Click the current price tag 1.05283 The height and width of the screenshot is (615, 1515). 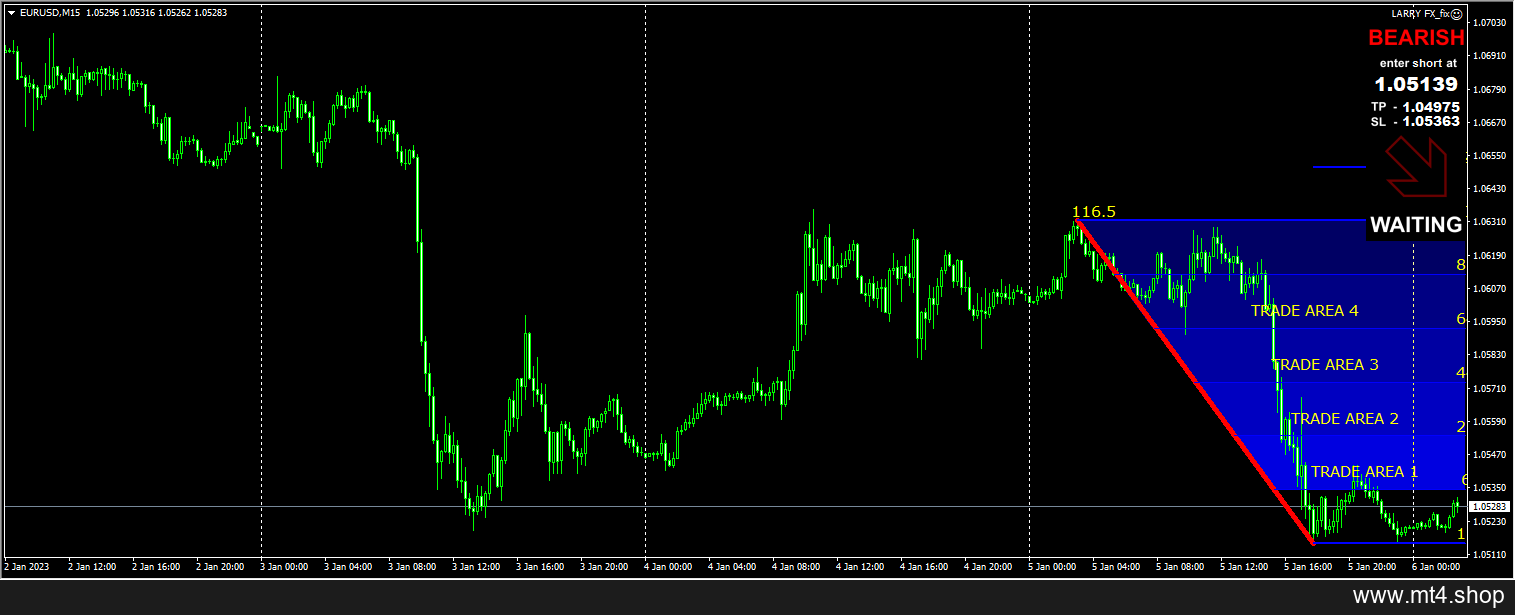click(1489, 507)
